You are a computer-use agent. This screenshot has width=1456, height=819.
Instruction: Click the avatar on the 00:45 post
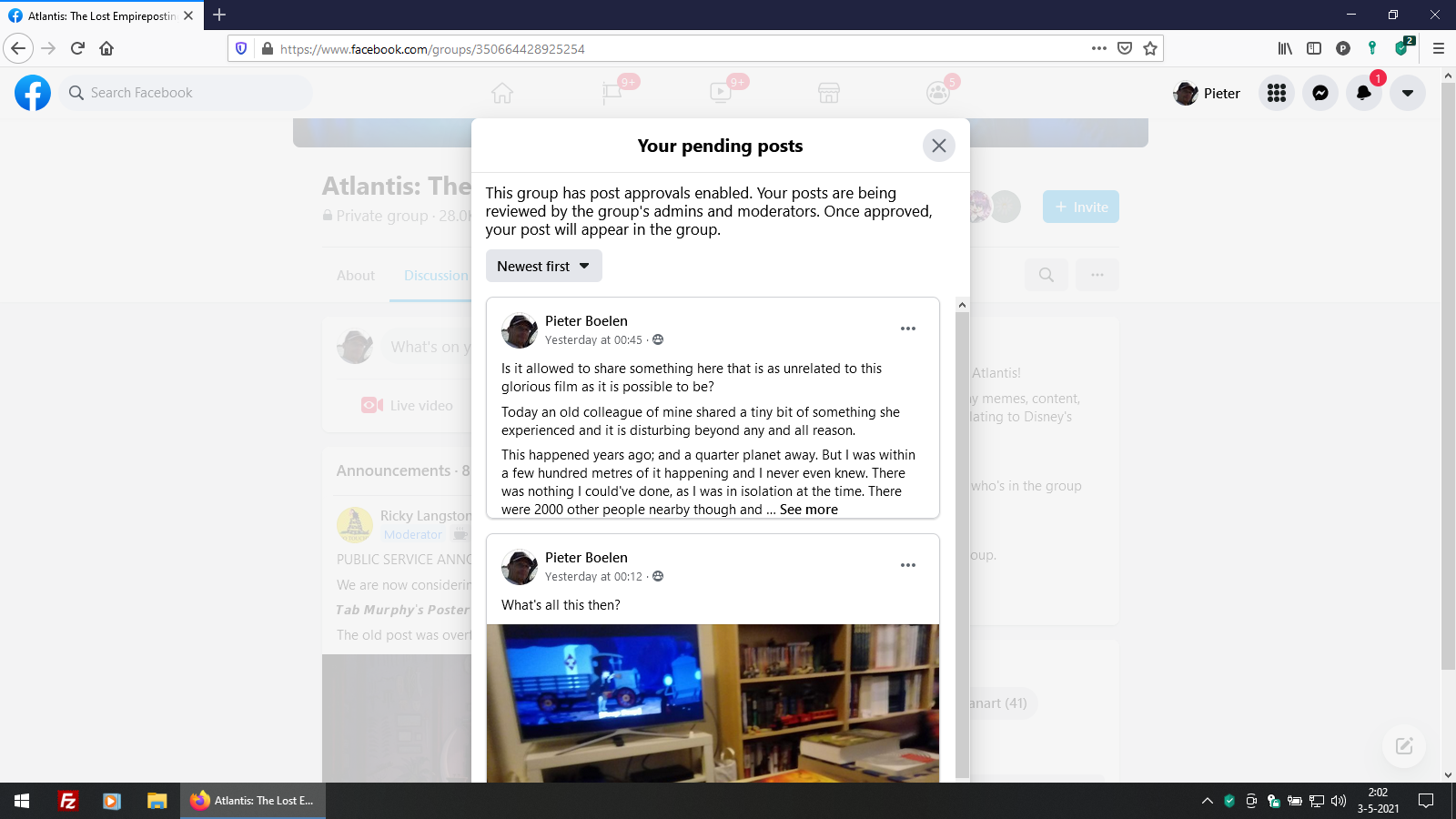click(520, 330)
